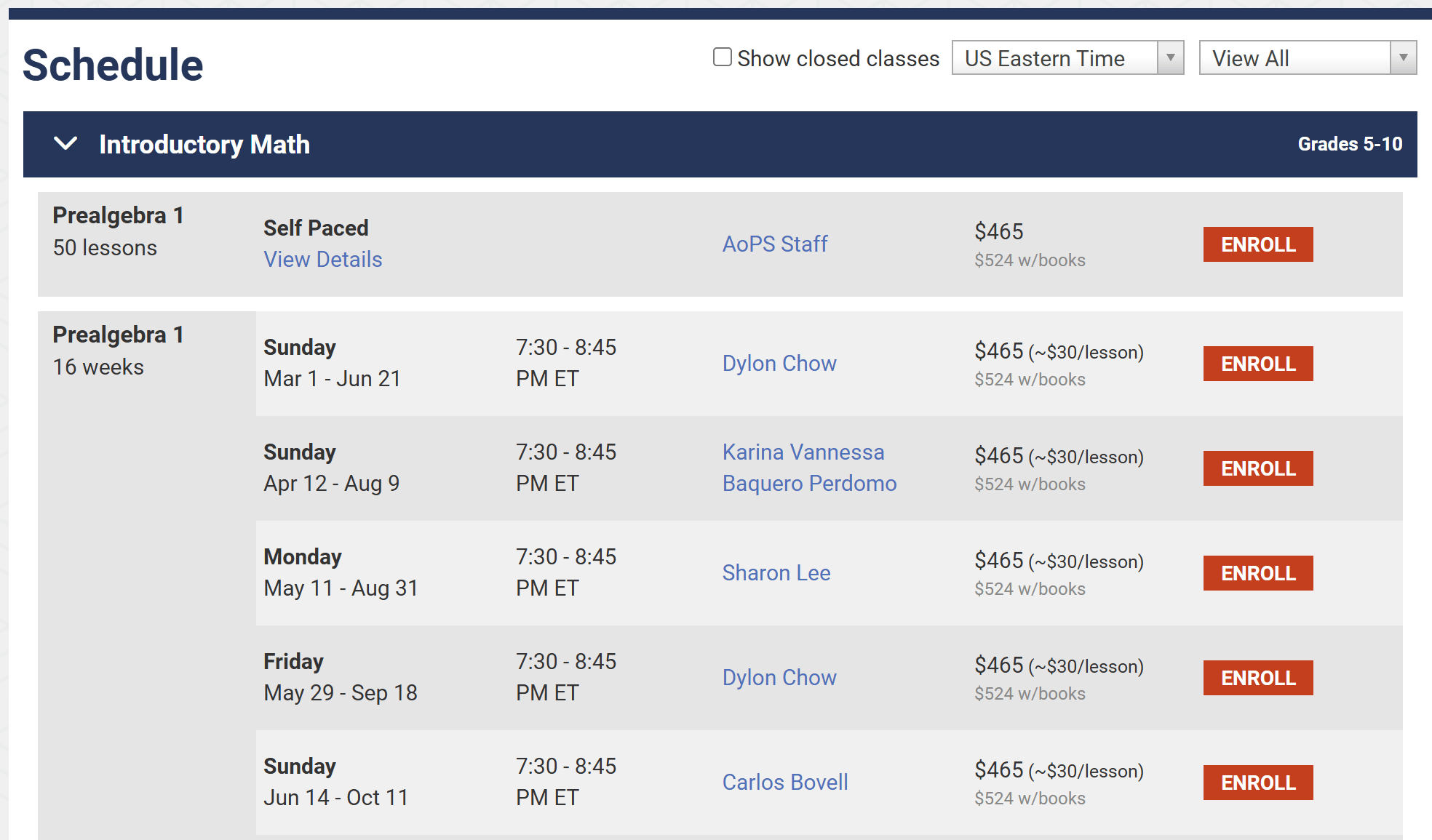
Task: Open the US Eastern Time timezone dropdown
Action: pos(1067,58)
